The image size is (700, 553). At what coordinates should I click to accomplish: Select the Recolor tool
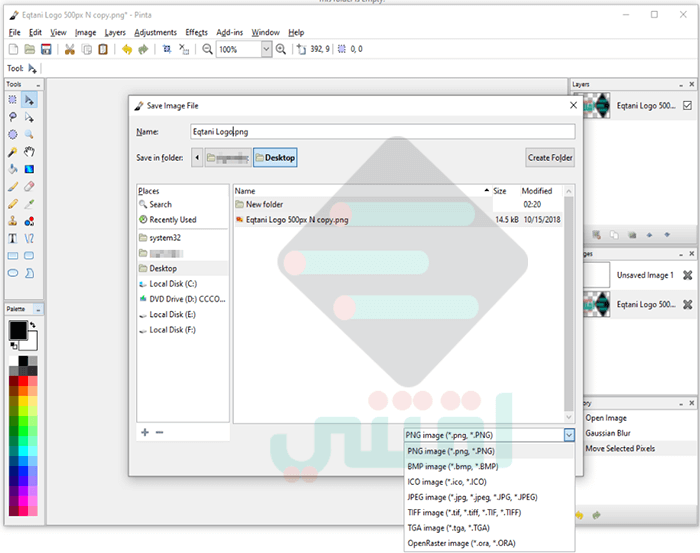(29, 221)
